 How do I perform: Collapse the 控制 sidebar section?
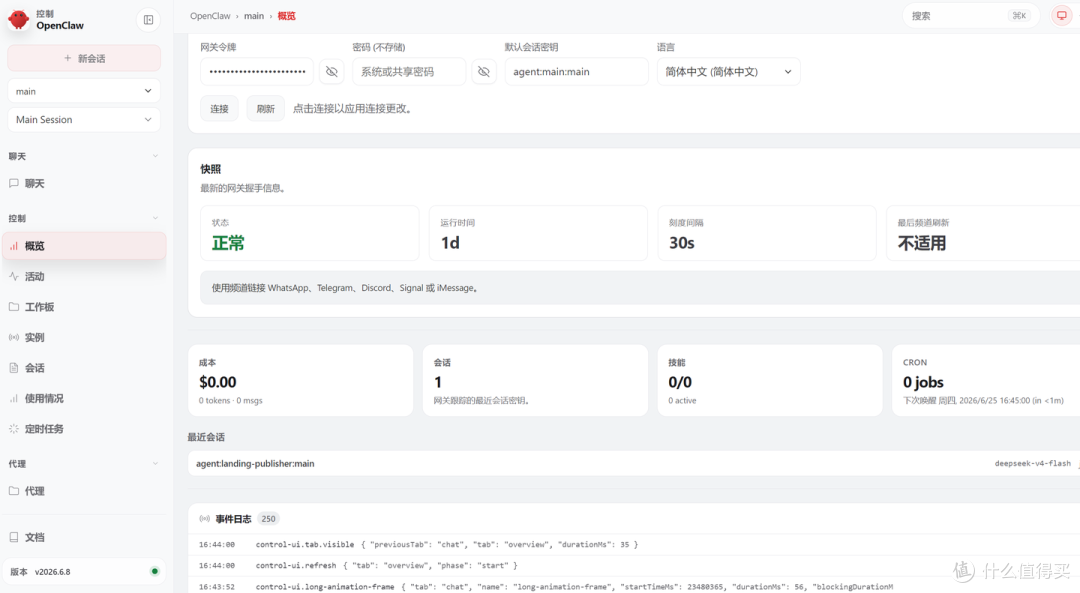pyautogui.click(x=155, y=218)
